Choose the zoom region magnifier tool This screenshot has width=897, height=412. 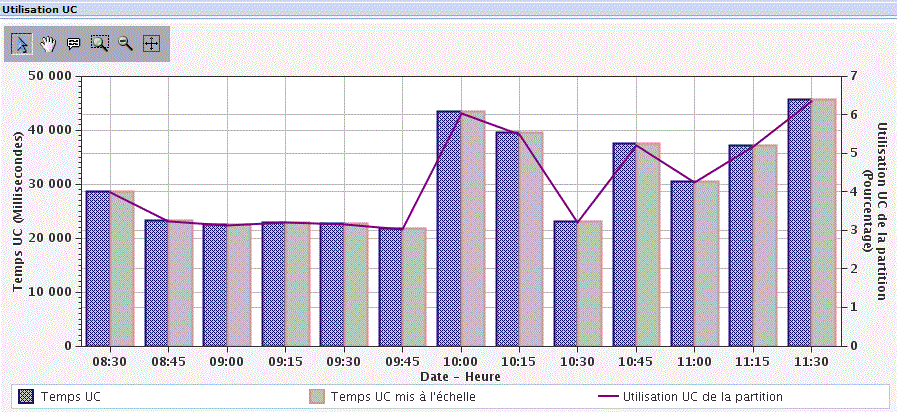(100, 43)
